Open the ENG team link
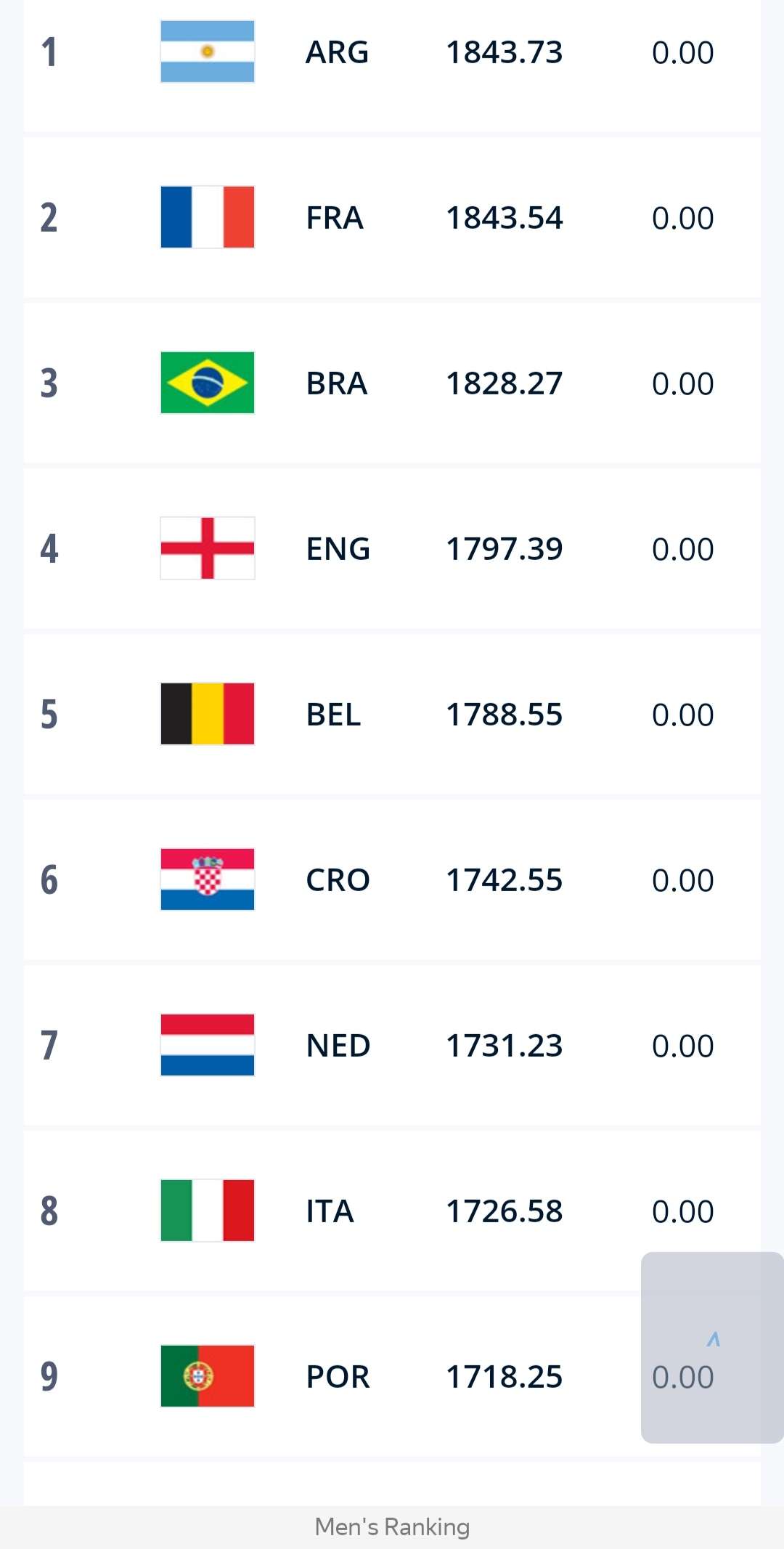The height and width of the screenshot is (1549, 784). 338,549
